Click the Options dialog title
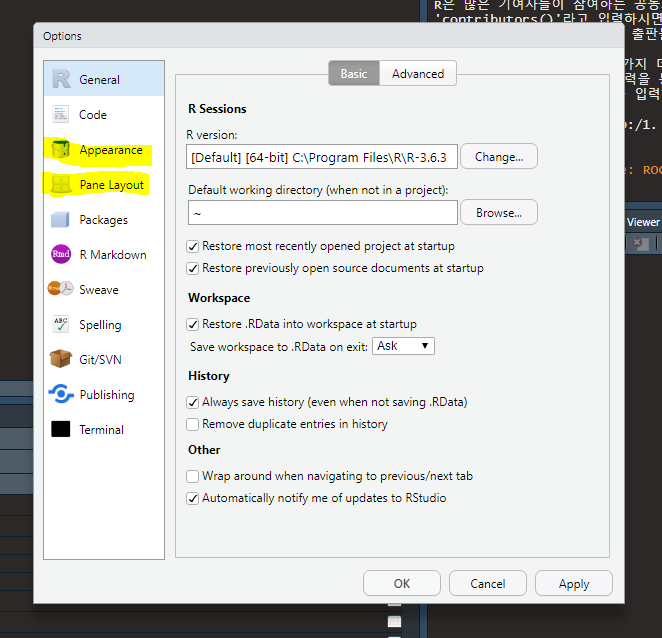 (62, 36)
